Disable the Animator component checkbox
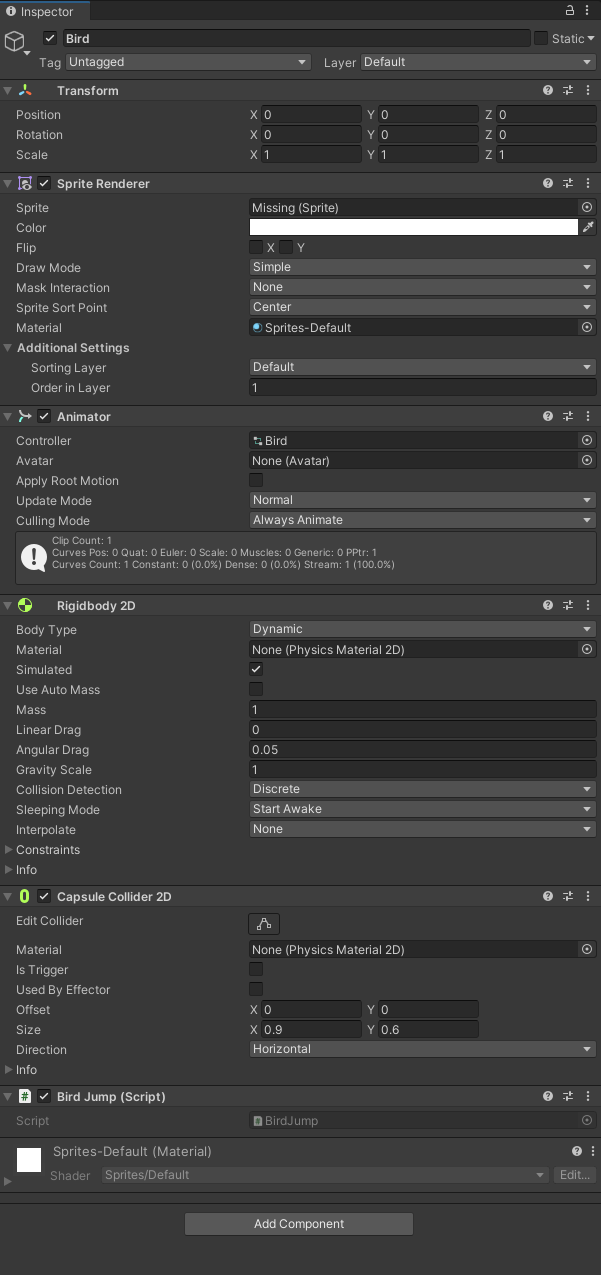This screenshot has width=601, height=1275. tap(44, 416)
